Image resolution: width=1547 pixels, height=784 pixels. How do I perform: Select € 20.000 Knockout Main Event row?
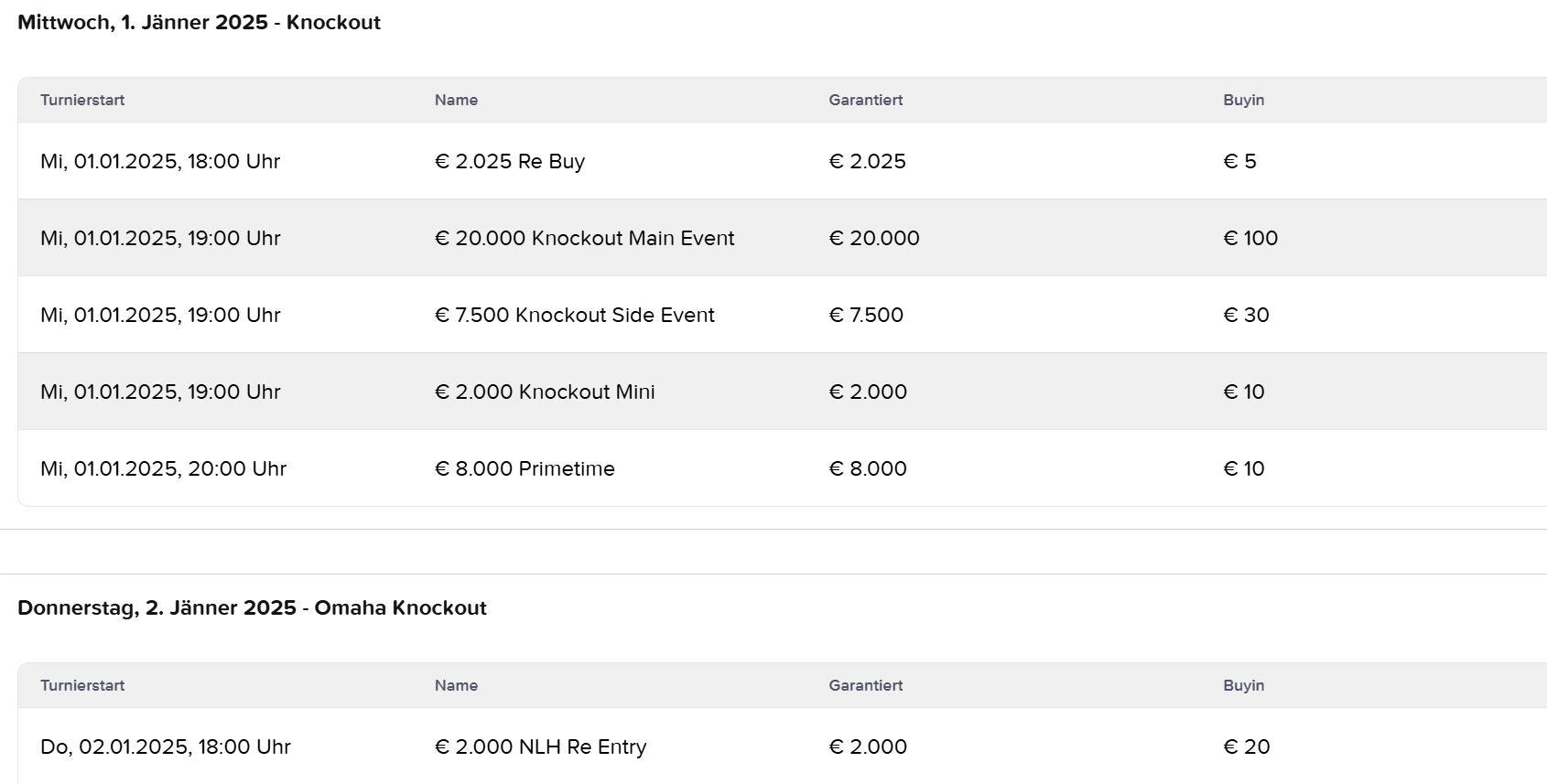click(x=584, y=238)
